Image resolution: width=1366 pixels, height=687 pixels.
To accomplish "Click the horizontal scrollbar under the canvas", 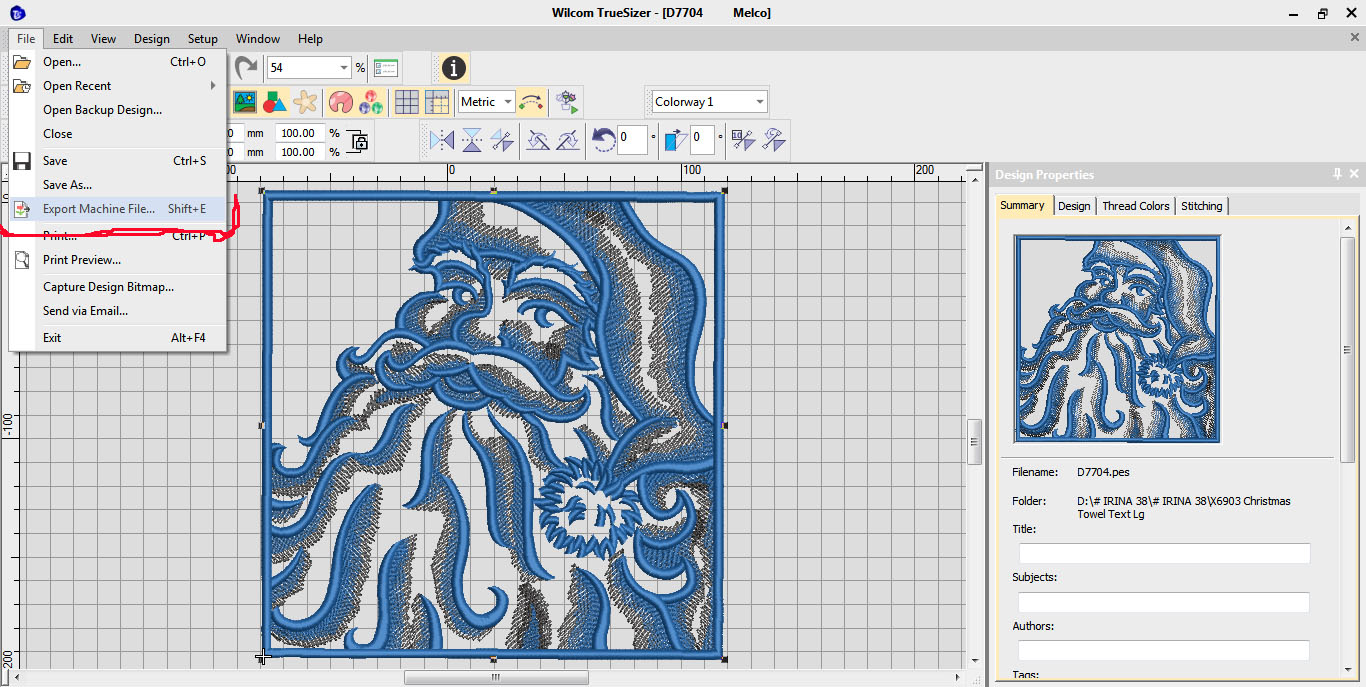I will point(494,677).
